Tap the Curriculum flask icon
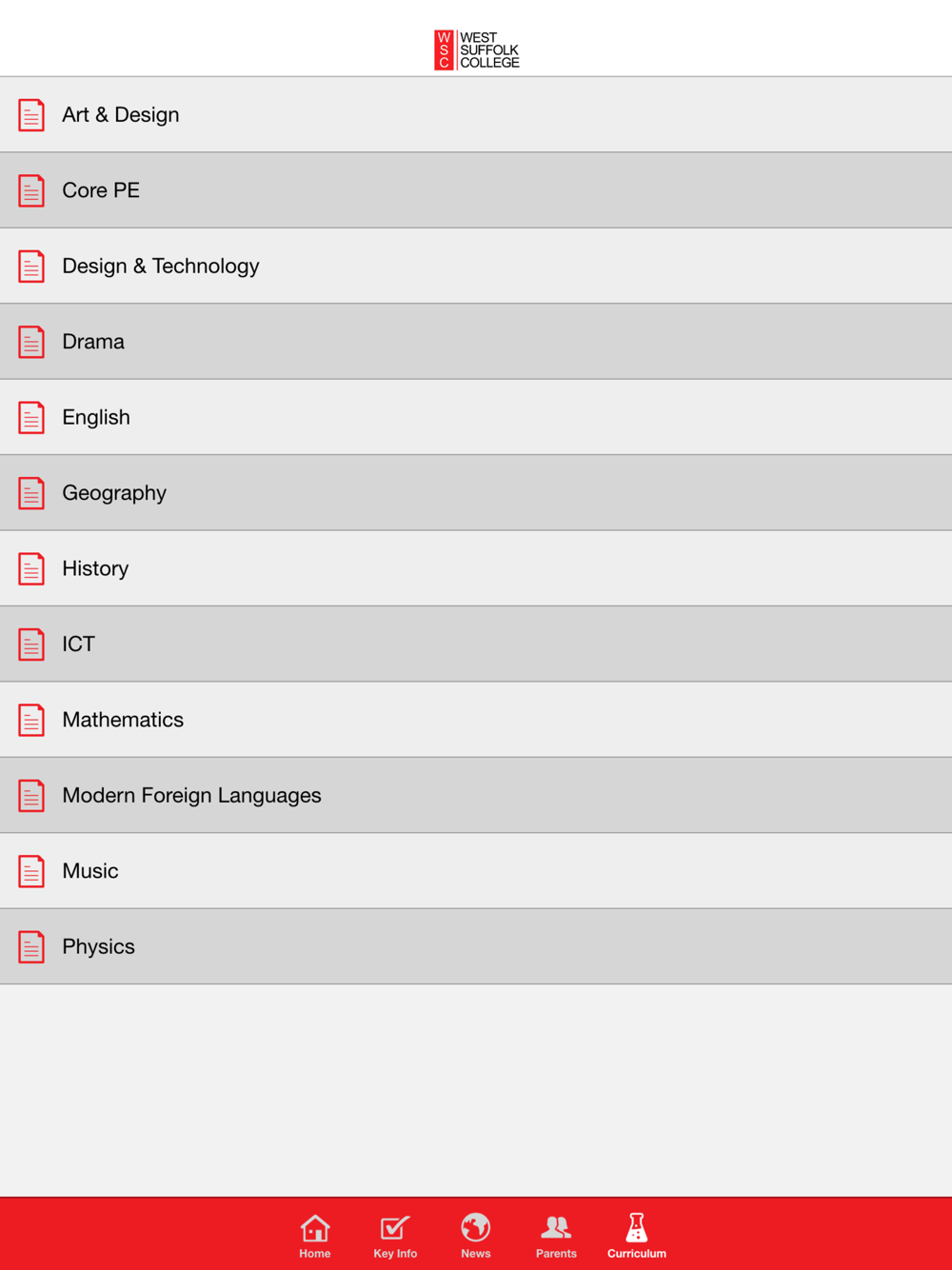952x1270 pixels. click(637, 1228)
